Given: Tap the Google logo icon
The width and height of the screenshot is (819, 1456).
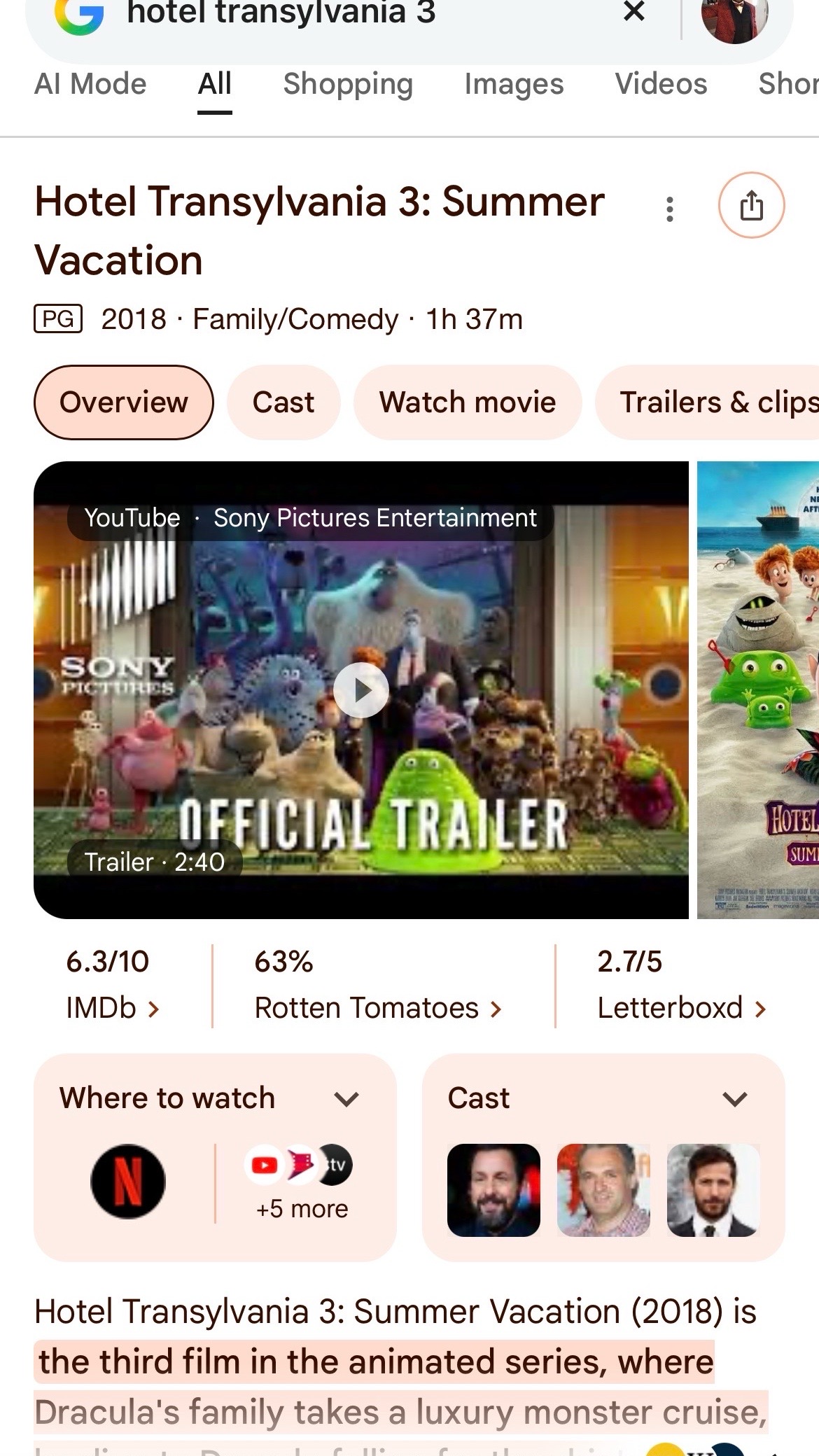Looking at the screenshot, I should coord(79,15).
